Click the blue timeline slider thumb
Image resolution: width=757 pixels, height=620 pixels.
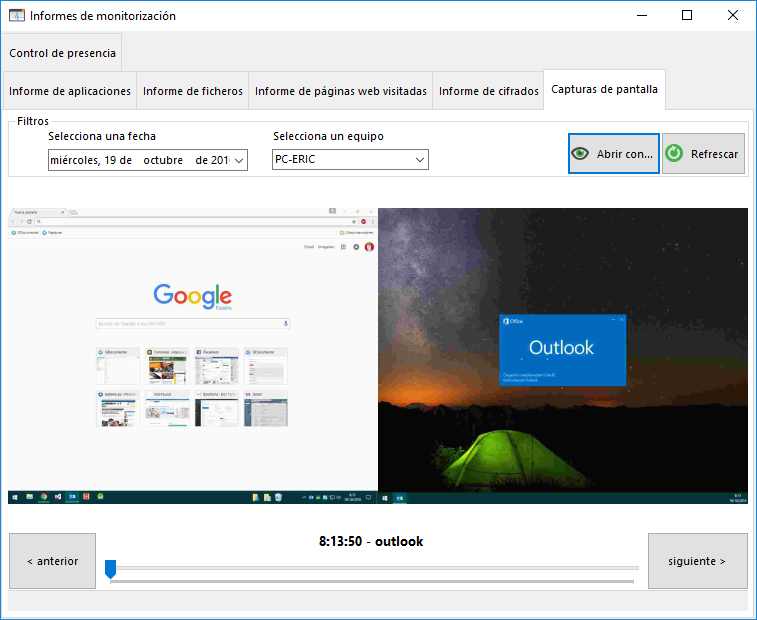coord(111,569)
